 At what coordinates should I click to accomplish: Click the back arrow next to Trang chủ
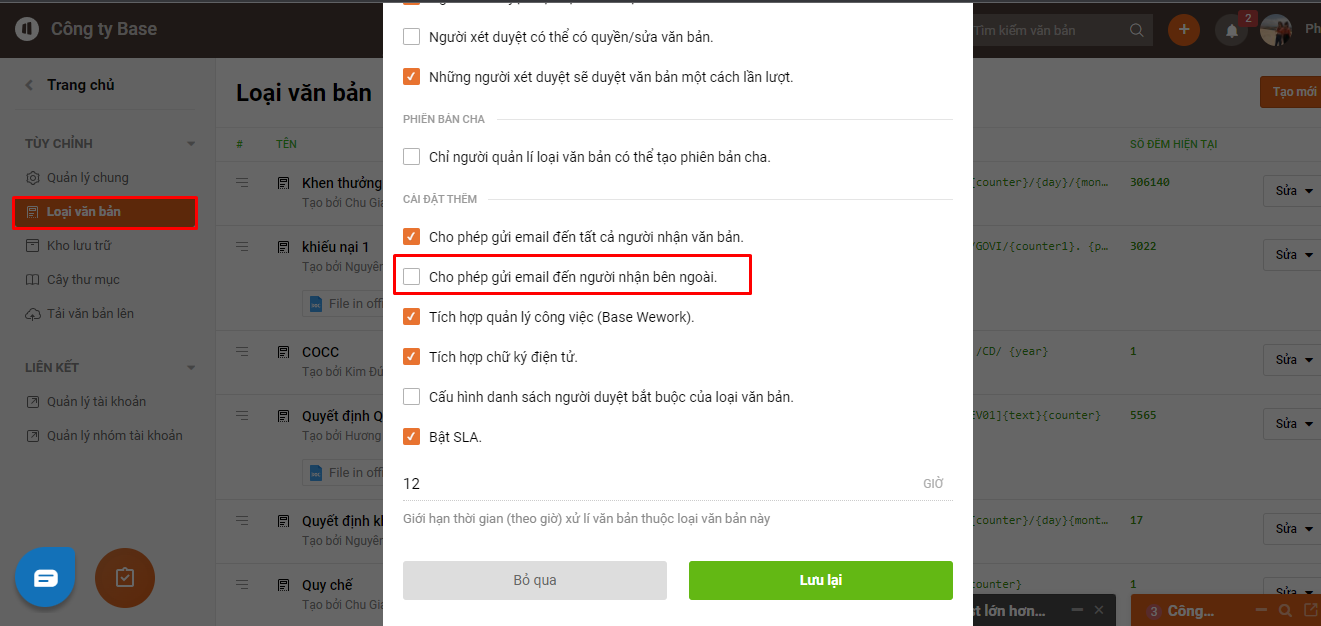pyautogui.click(x=30, y=85)
